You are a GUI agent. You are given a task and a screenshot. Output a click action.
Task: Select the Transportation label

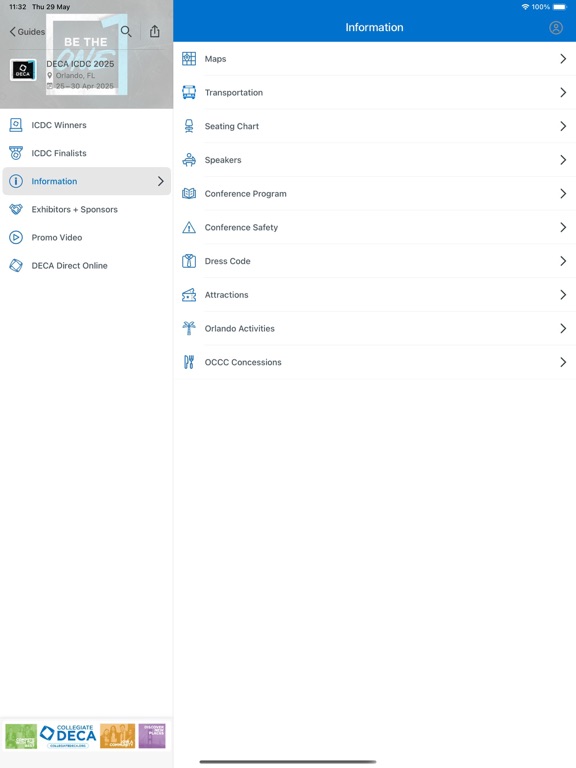(234, 93)
